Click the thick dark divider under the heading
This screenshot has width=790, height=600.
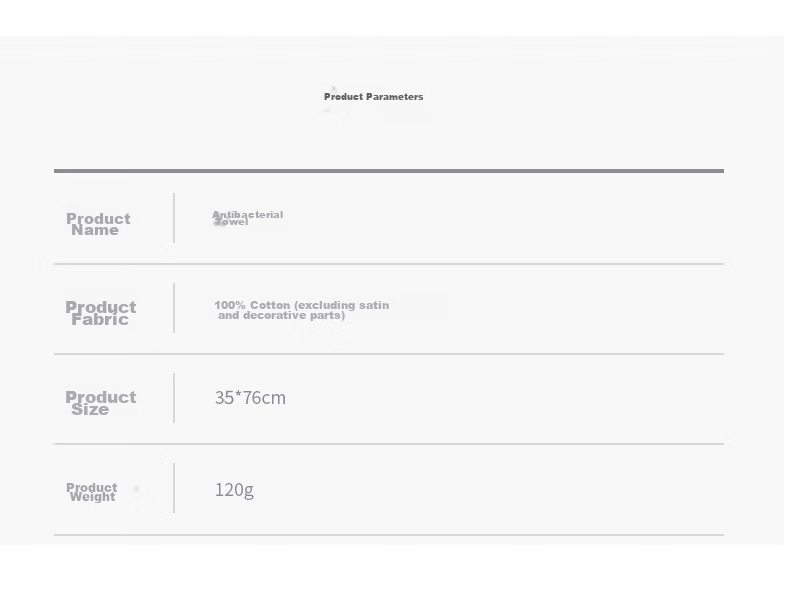pyautogui.click(x=389, y=171)
